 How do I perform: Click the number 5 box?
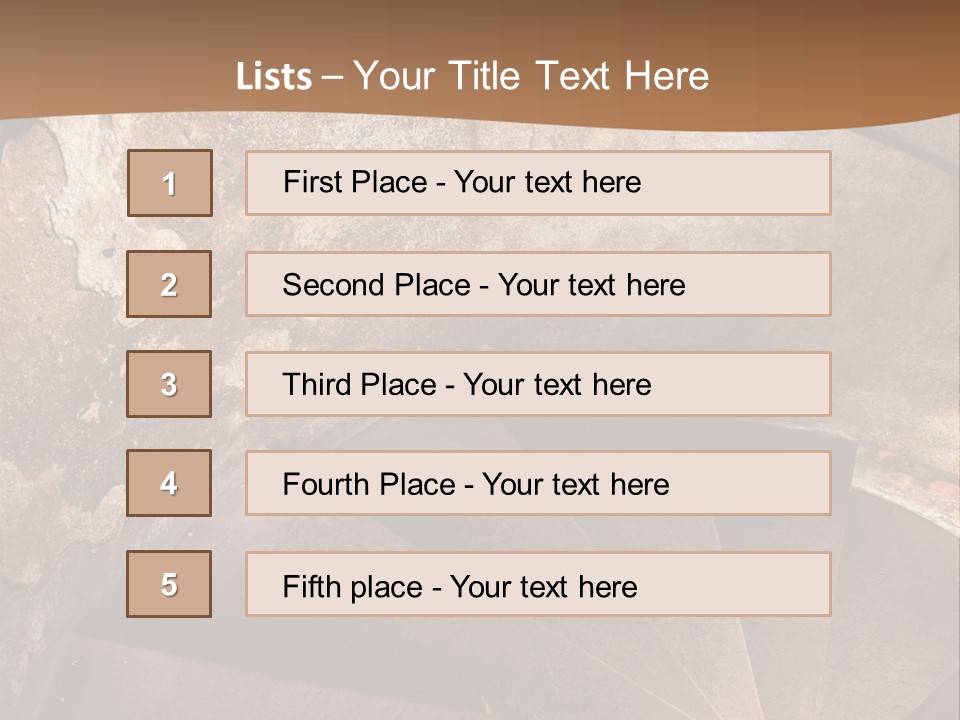coord(170,584)
